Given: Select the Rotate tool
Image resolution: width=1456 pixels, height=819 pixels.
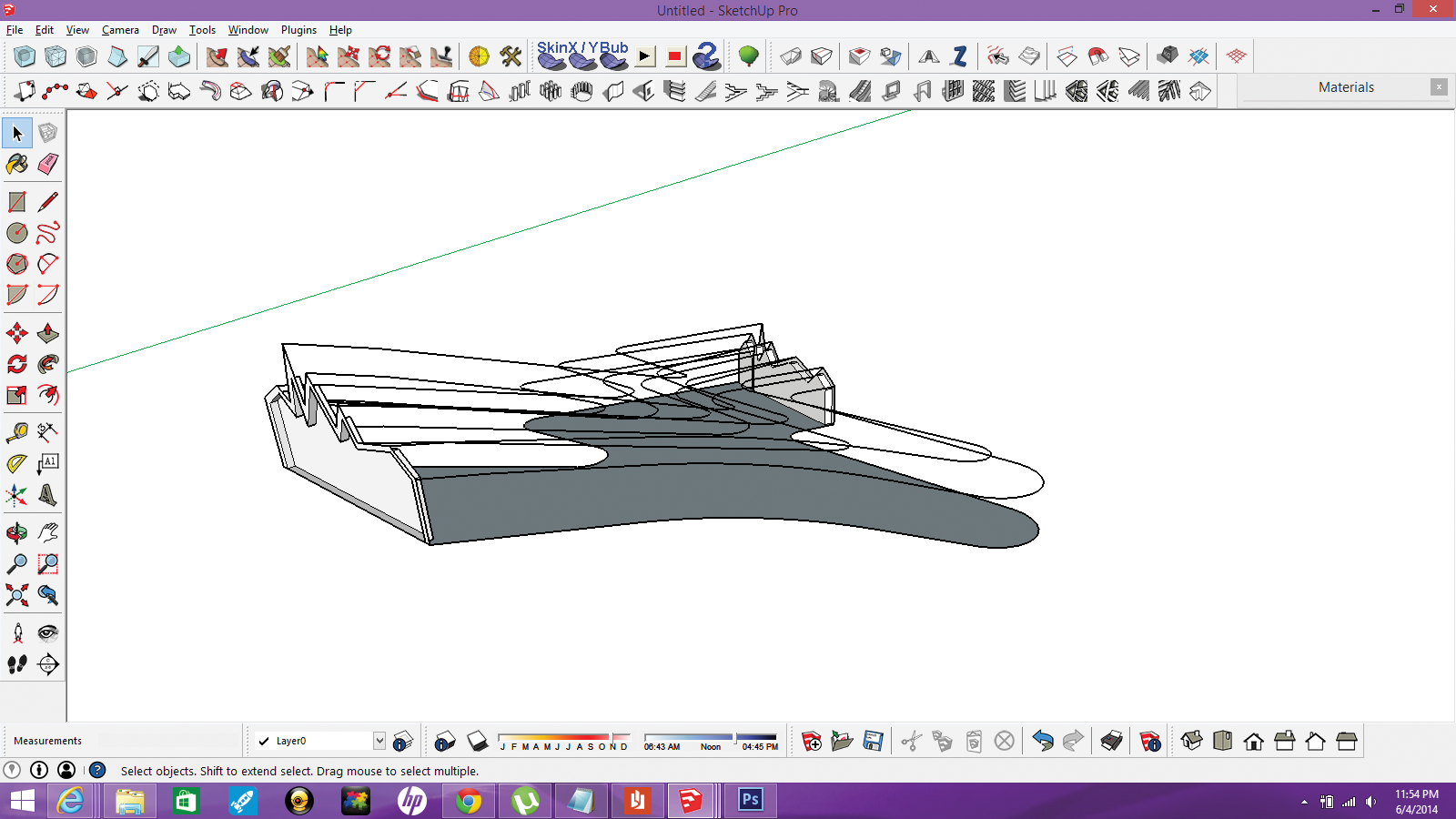Looking at the screenshot, I should pos(17,364).
